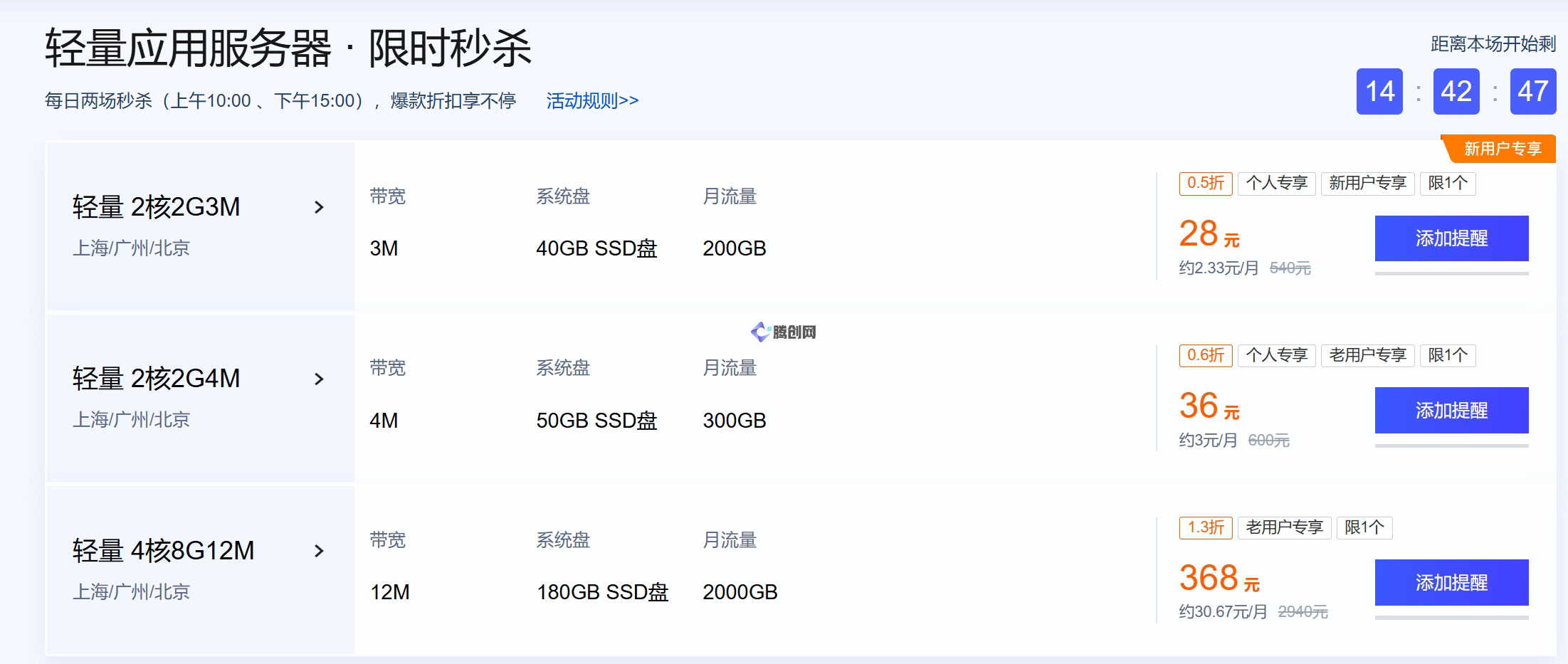Click the countdown seconds box showing 47
1568x664 pixels.
click(x=1533, y=91)
